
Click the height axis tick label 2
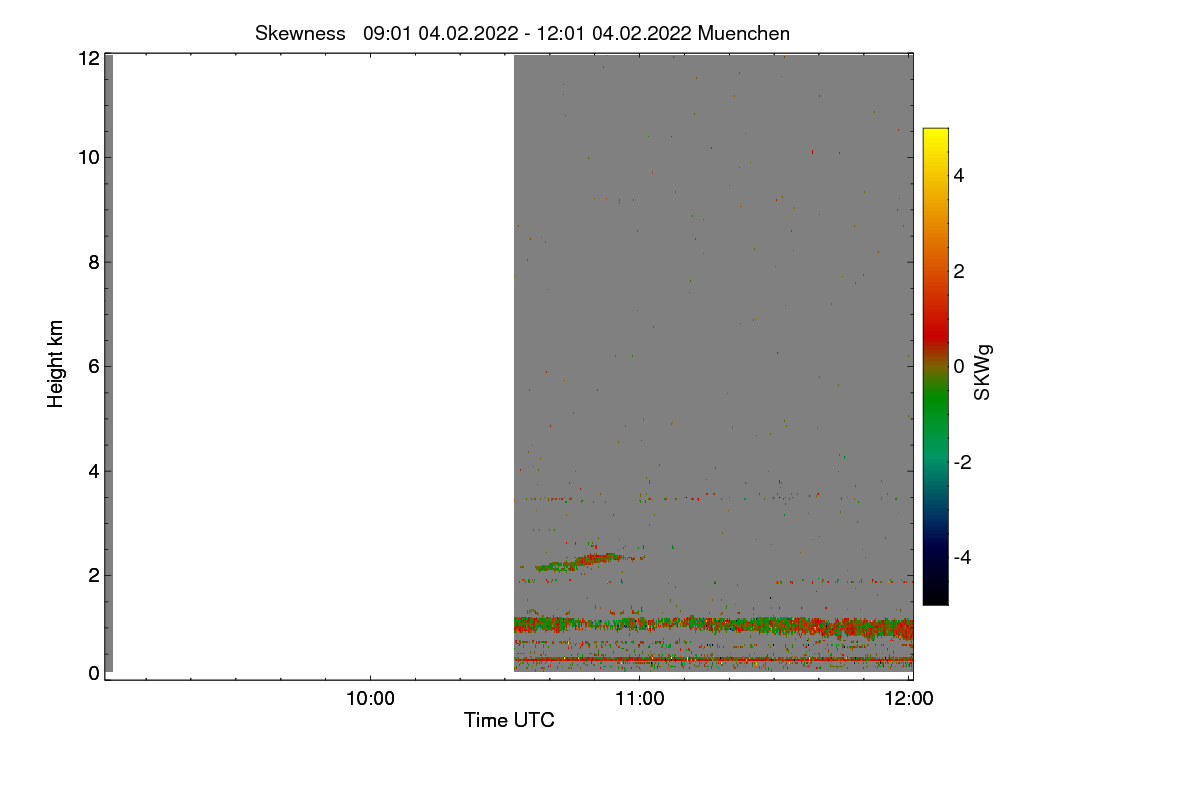click(94, 575)
